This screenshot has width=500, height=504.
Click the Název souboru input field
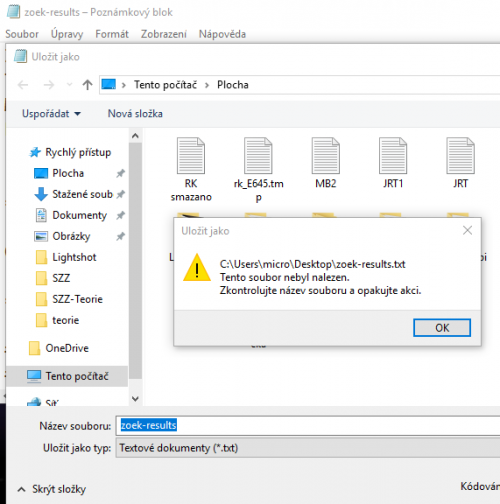308,425
